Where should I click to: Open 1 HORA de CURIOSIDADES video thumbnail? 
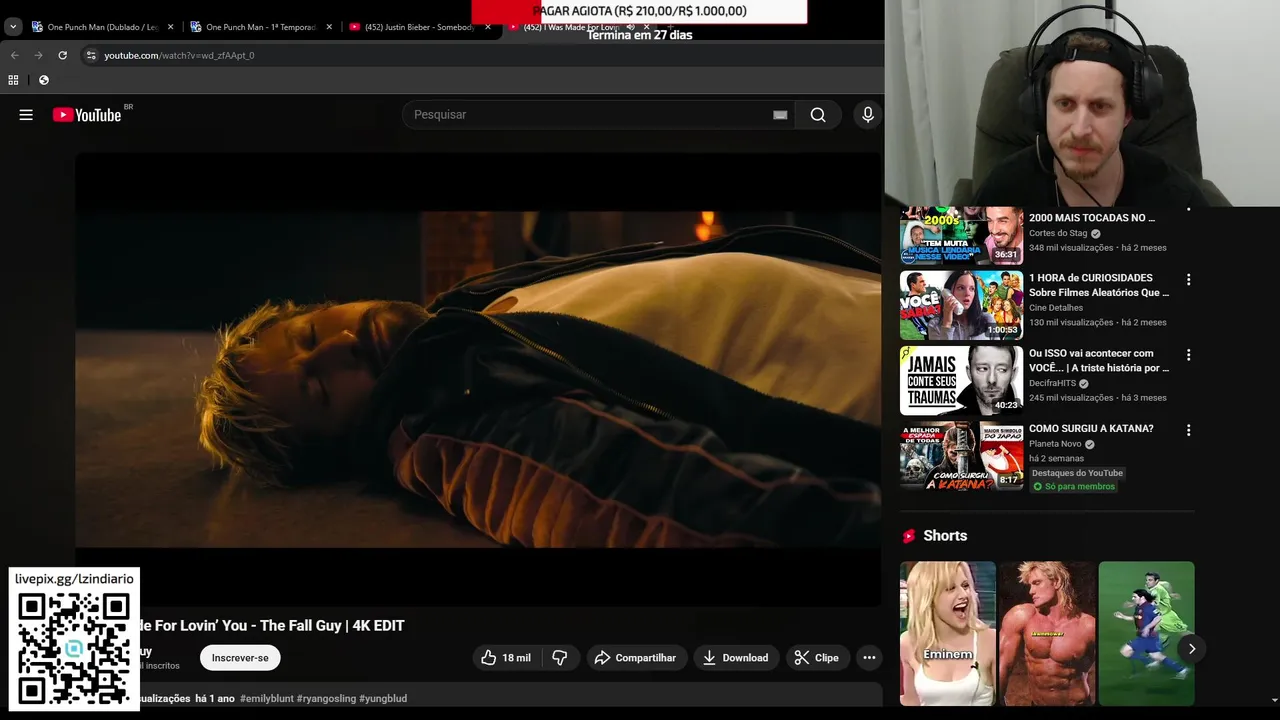pyautogui.click(x=961, y=305)
